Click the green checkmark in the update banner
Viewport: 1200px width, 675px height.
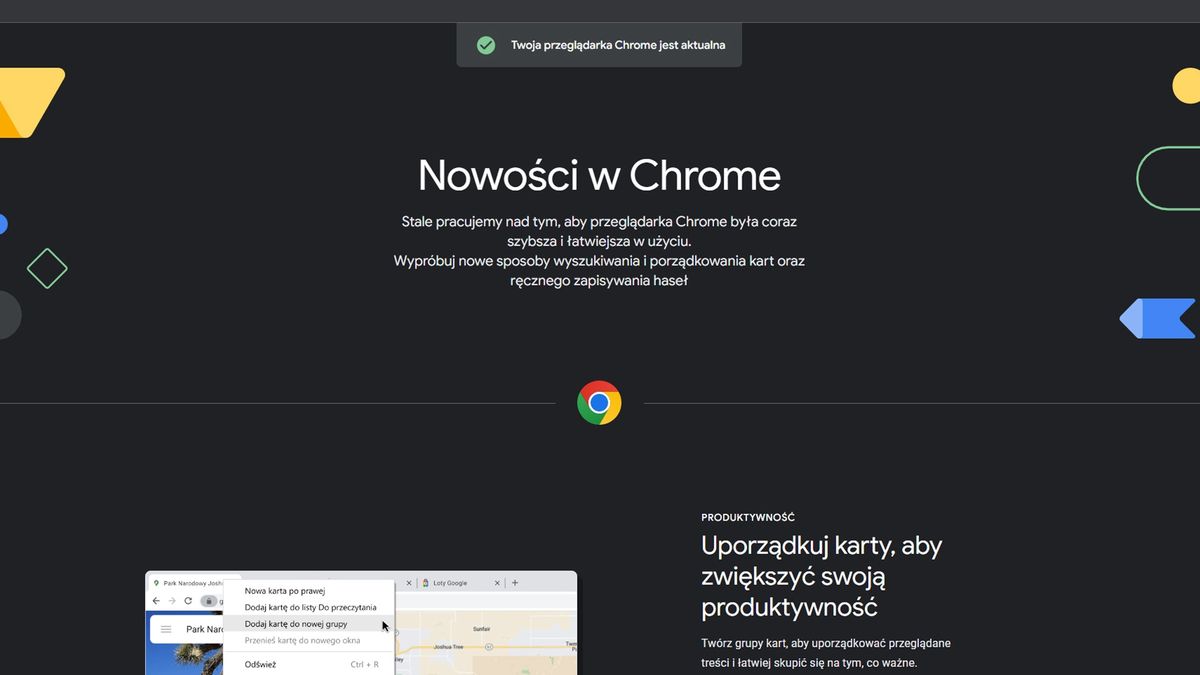pos(486,45)
